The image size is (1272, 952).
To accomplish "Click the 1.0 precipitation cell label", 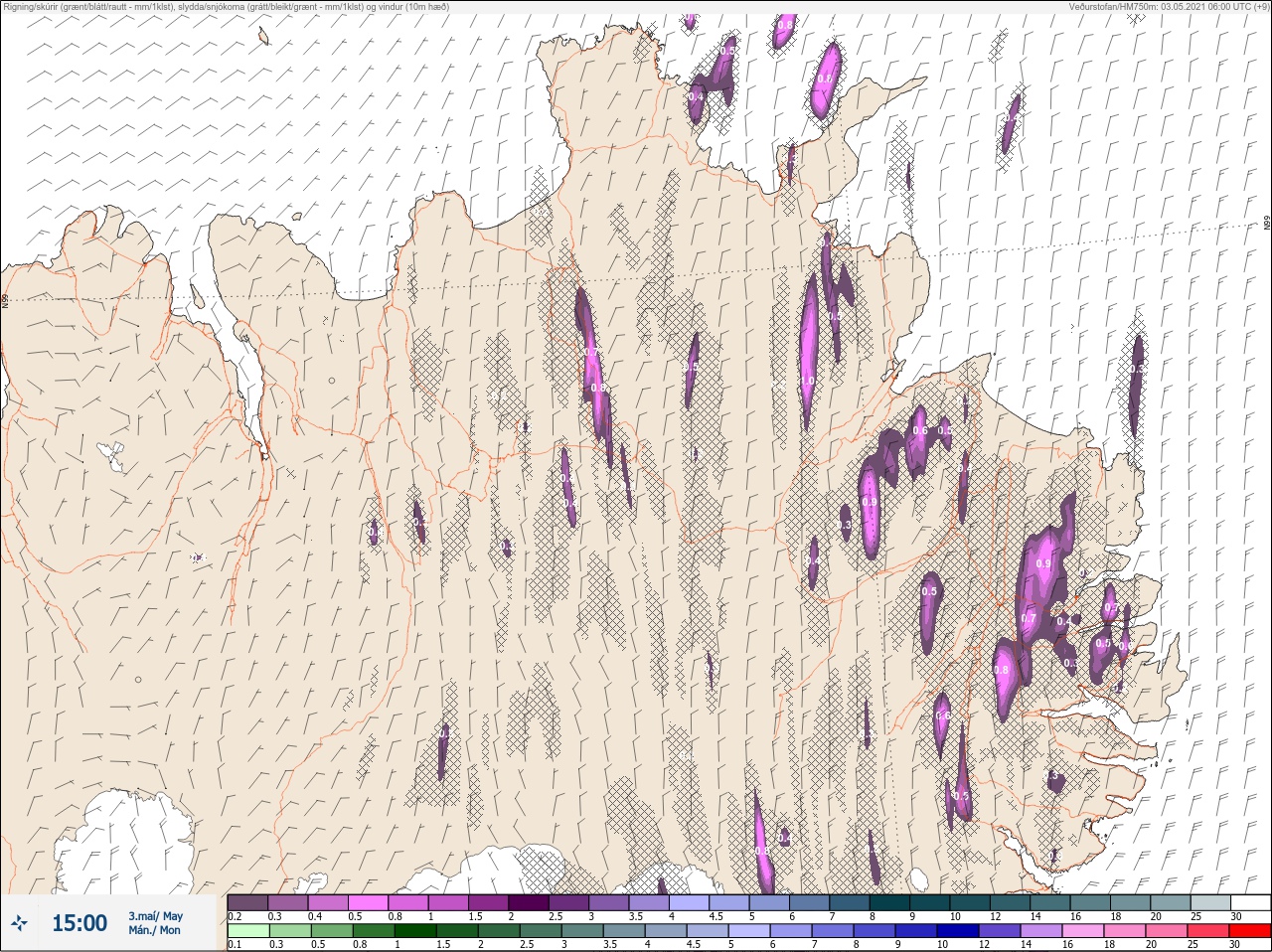I will [x=808, y=380].
